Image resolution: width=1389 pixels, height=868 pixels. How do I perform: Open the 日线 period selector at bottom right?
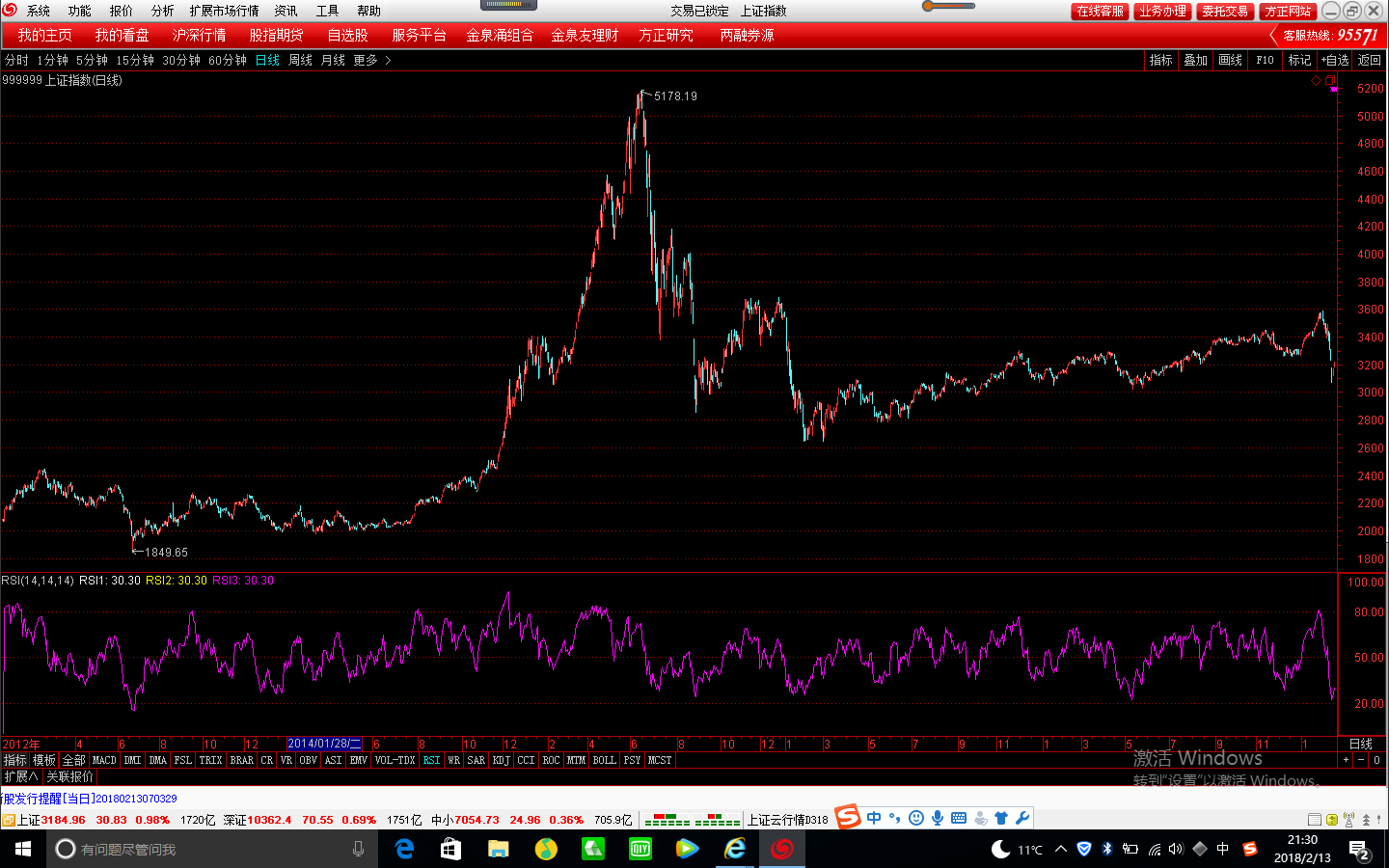(1360, 744)
